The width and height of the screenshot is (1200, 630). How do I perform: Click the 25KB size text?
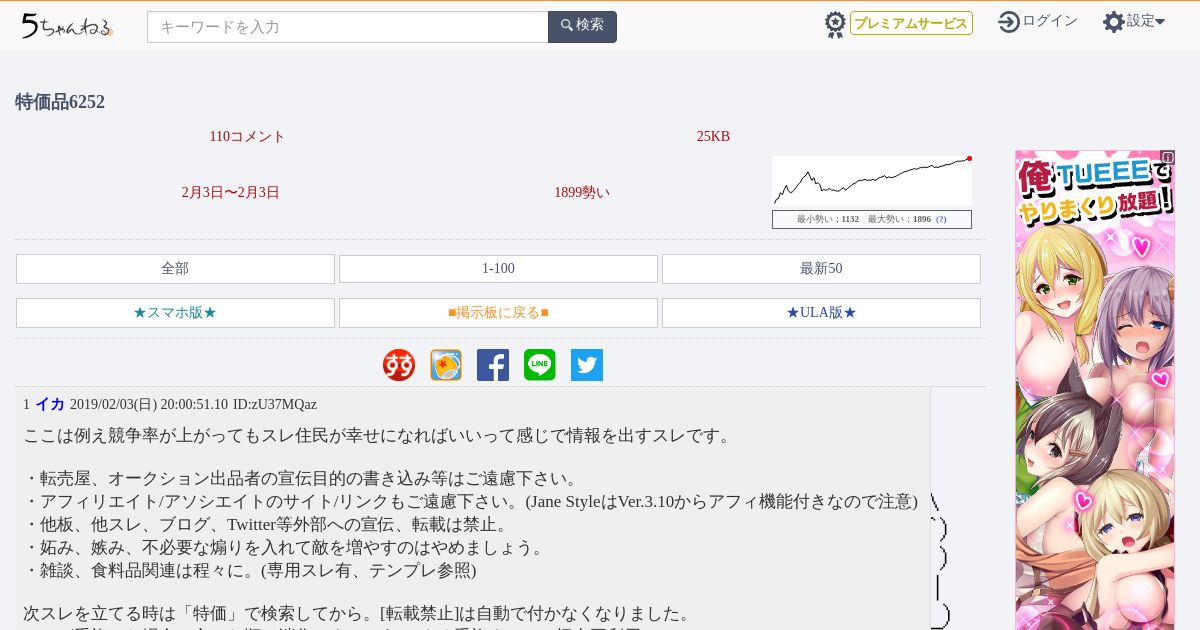click(x=713, y=136)
